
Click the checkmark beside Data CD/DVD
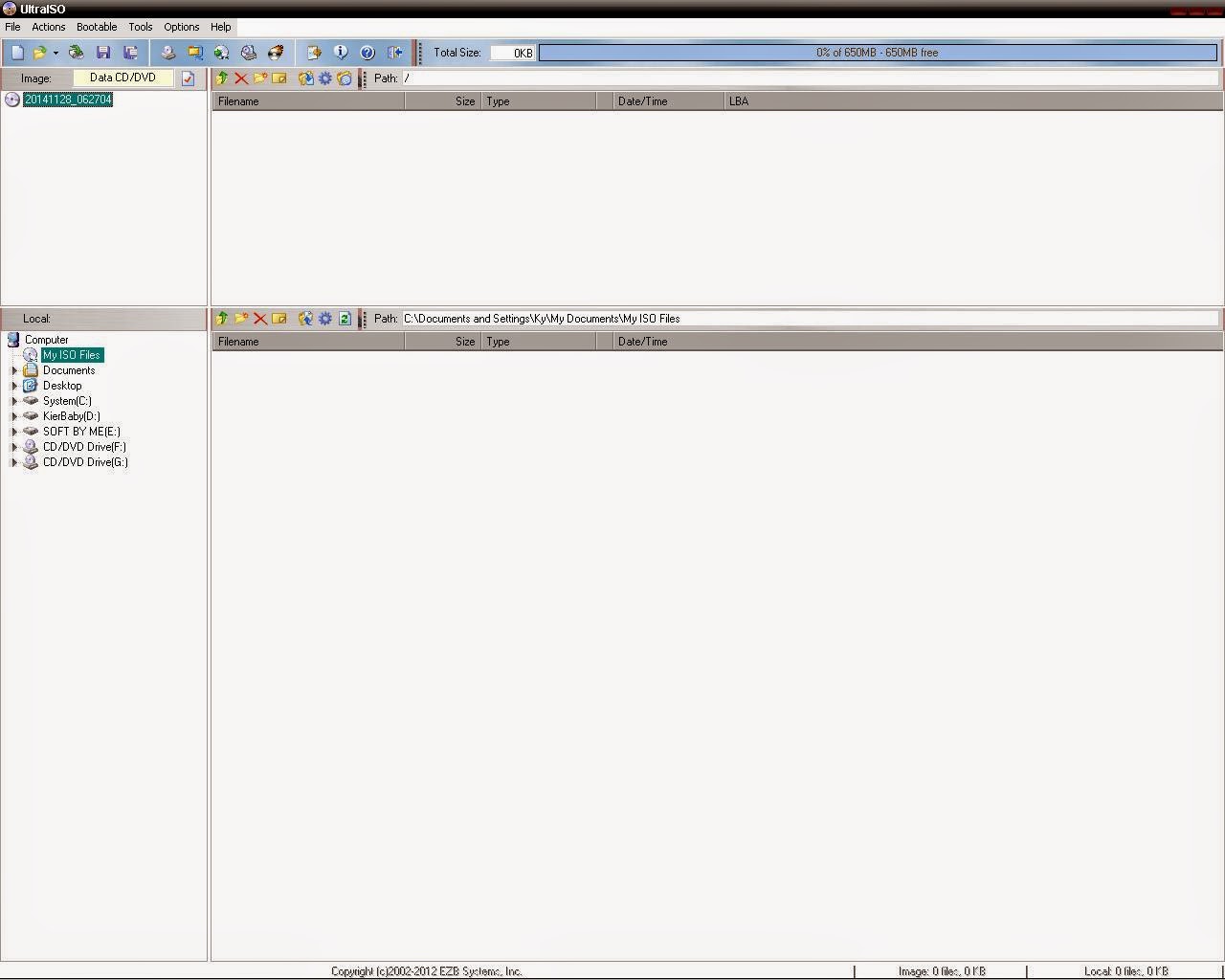[188, 78]
